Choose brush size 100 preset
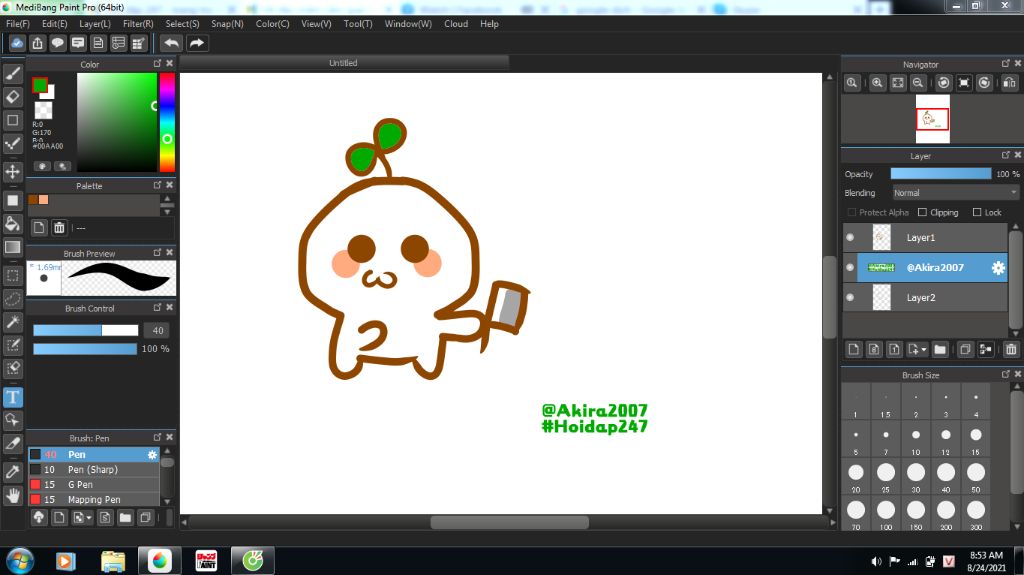The height and width of the screenshot is (575, 1024). click(x=886, y=514)
